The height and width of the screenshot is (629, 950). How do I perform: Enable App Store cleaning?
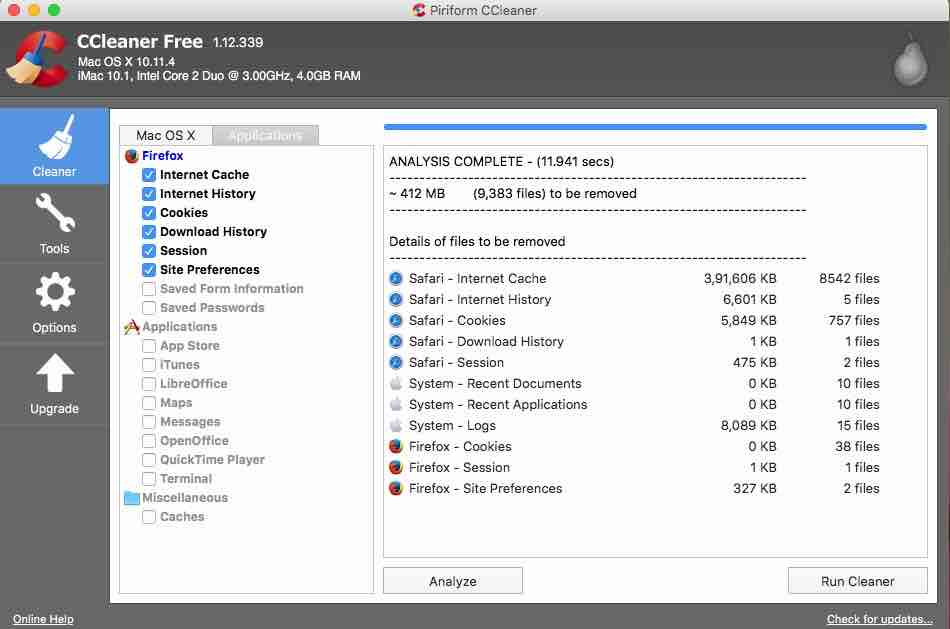point(148,346)
